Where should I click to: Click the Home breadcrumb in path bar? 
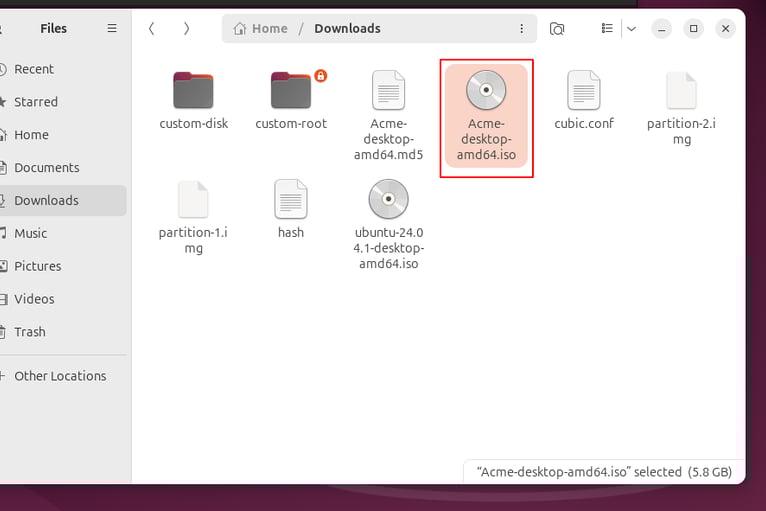(x=260, y=29)
